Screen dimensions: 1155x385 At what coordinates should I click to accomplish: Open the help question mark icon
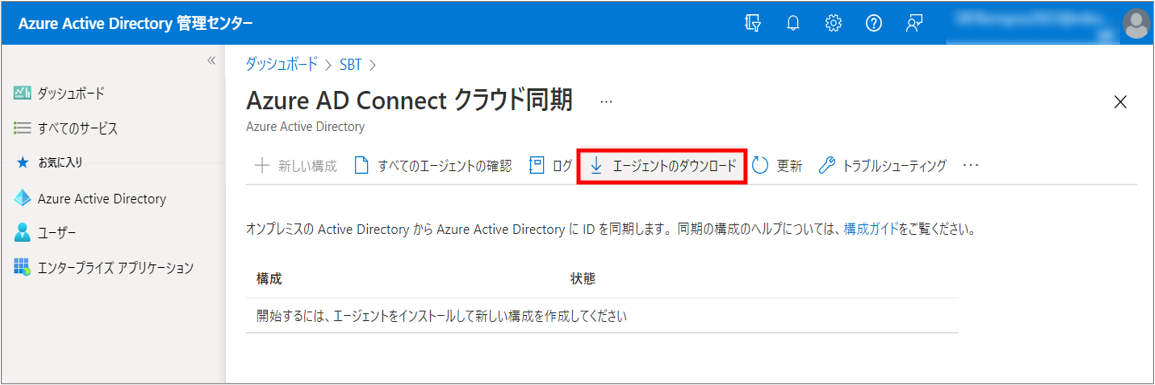(874, 24)
